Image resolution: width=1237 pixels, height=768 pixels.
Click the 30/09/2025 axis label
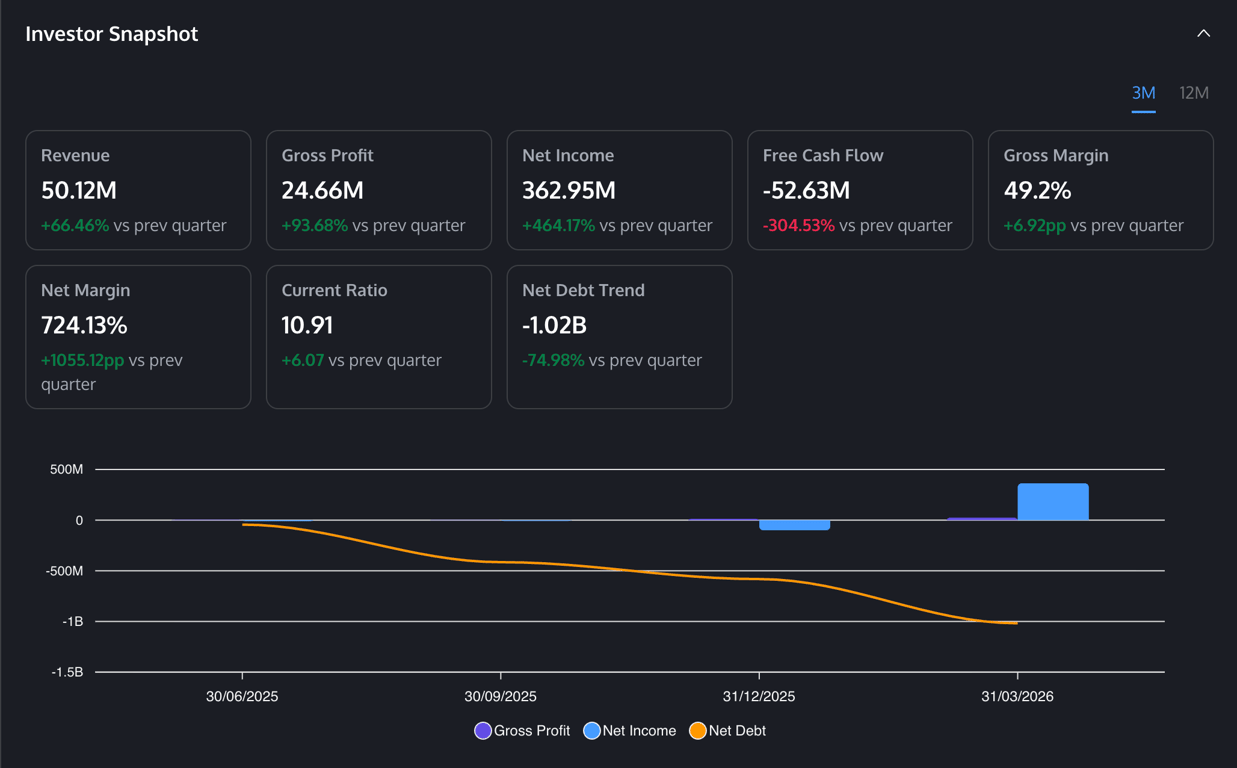click(x=501, y=697)
